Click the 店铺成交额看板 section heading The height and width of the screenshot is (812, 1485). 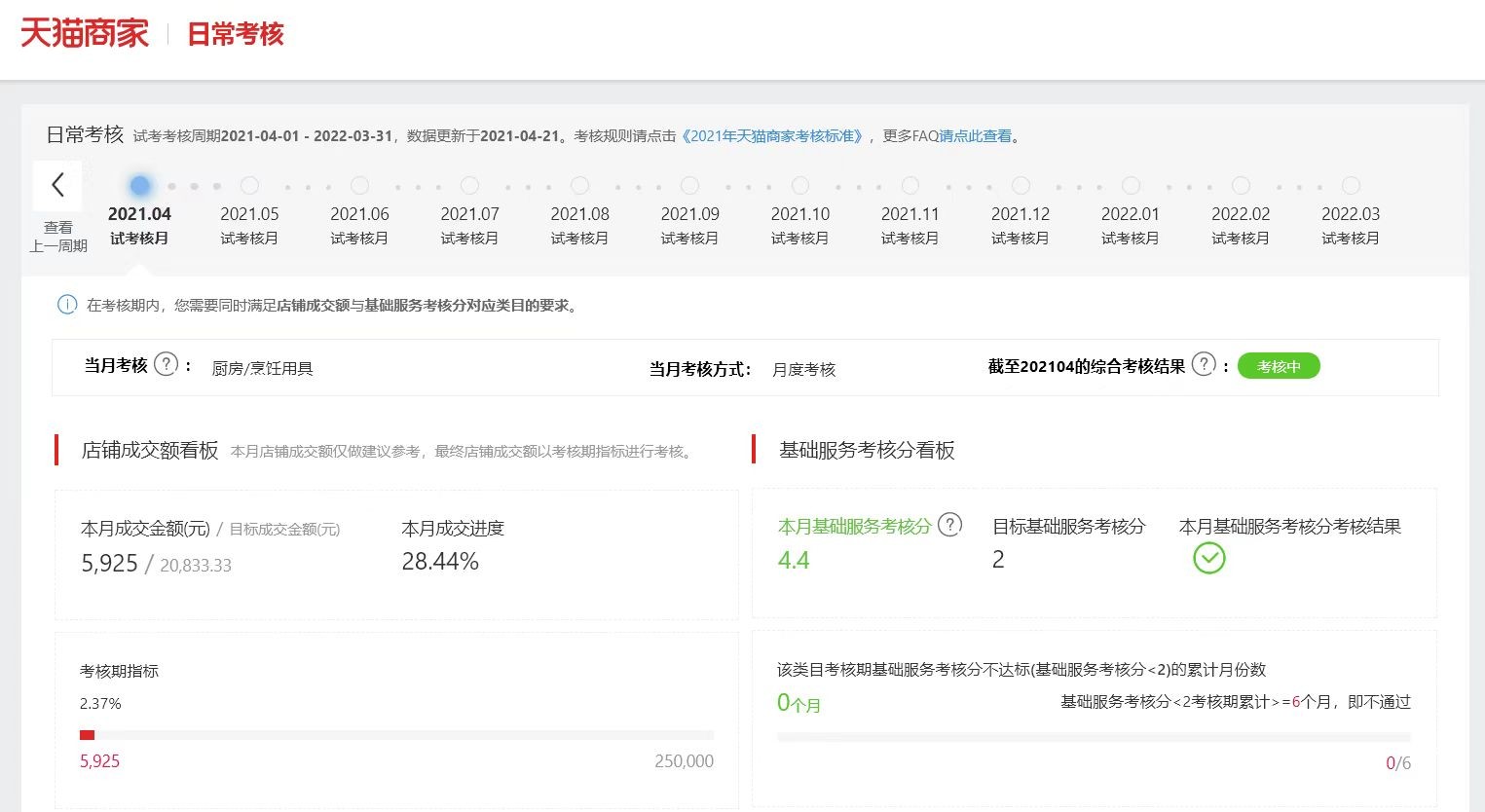coord(150,450)
